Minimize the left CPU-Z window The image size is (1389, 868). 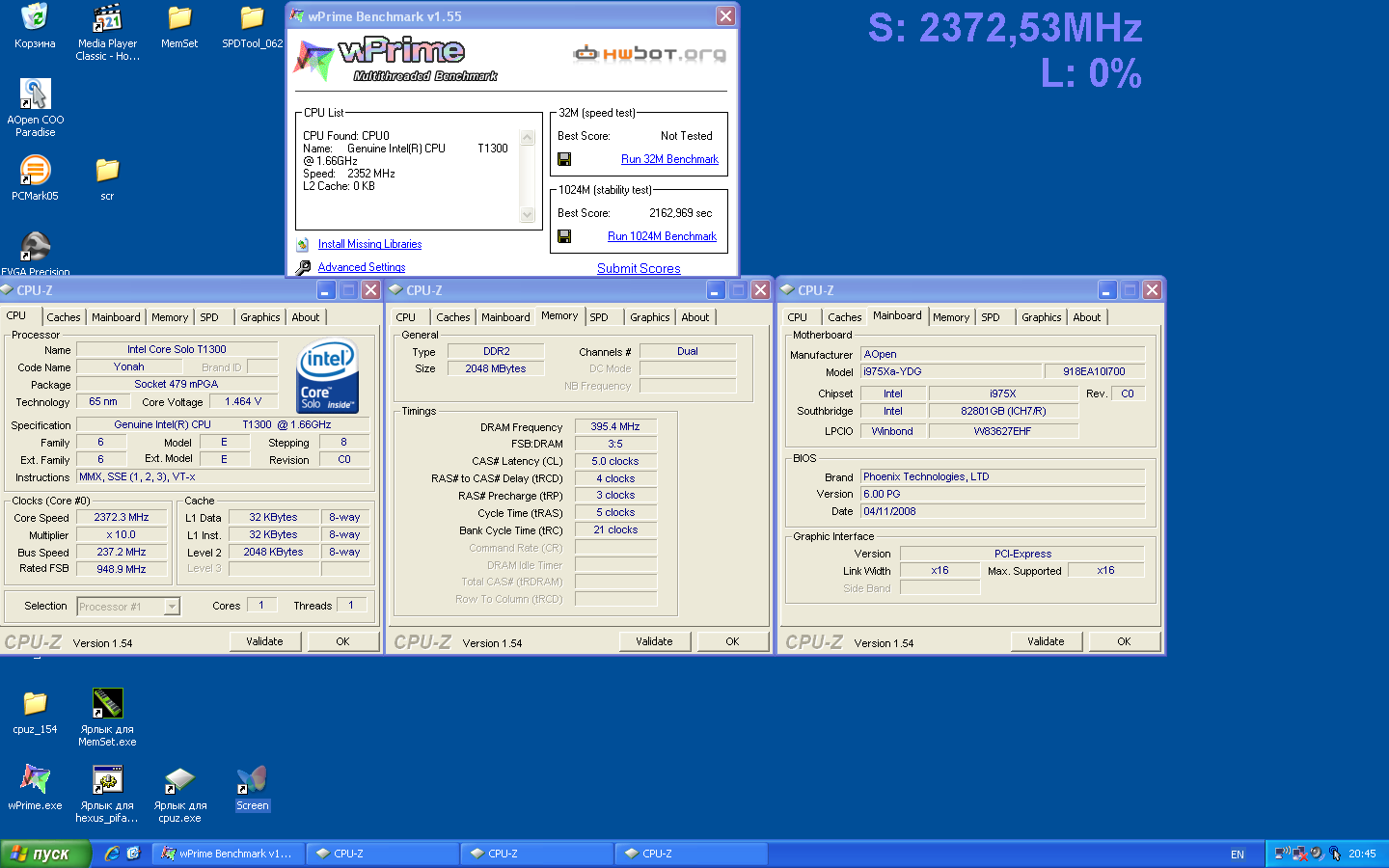coord(325,290)
